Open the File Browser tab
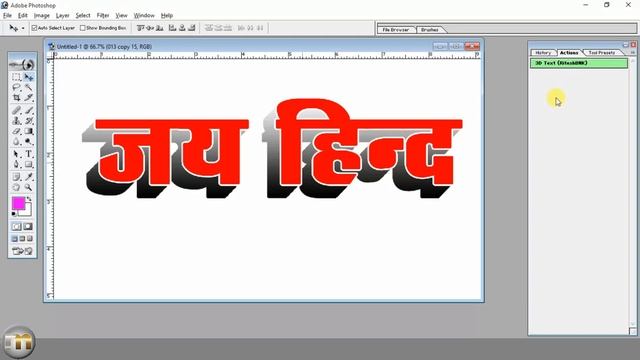 coord(396,30)
